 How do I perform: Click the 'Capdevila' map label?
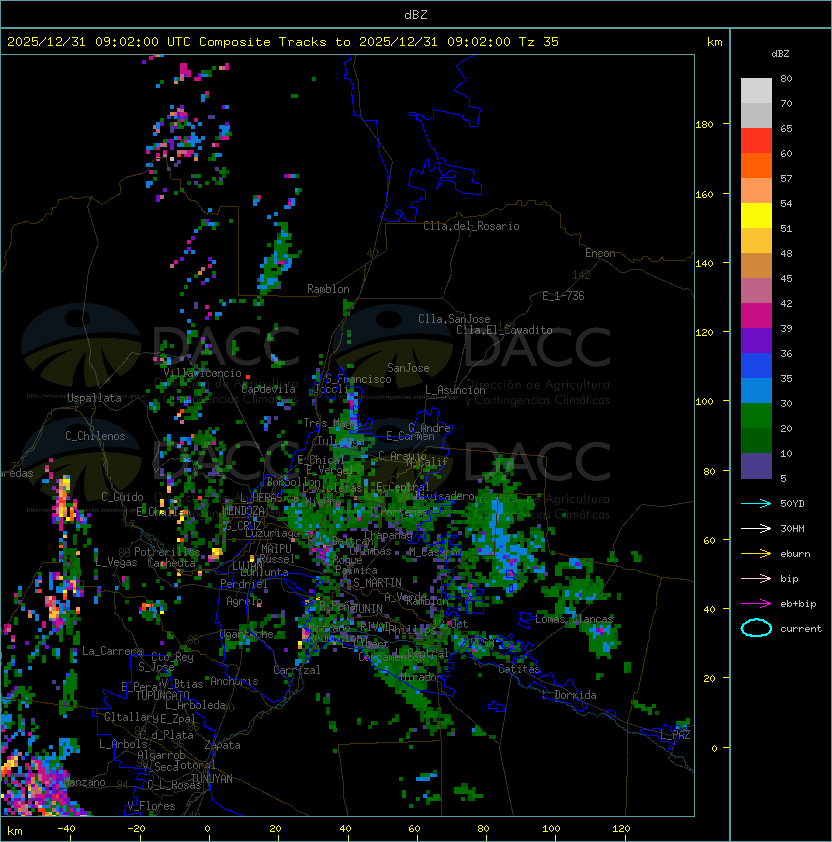269,389
